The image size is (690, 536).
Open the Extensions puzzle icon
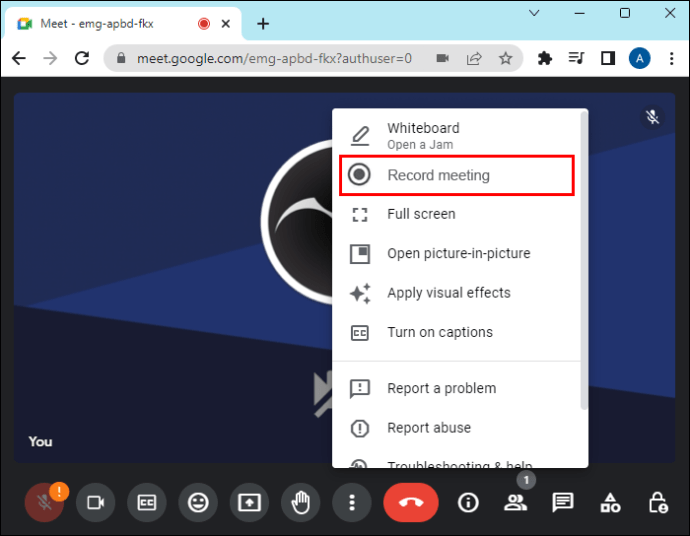[545, 58]
